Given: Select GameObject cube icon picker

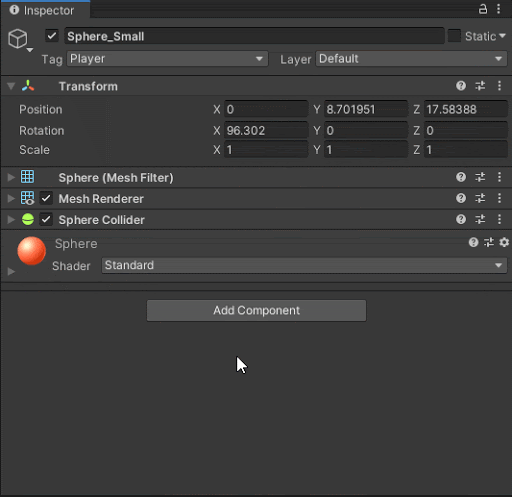Looking at the screenshot, I should pos(19,40).
